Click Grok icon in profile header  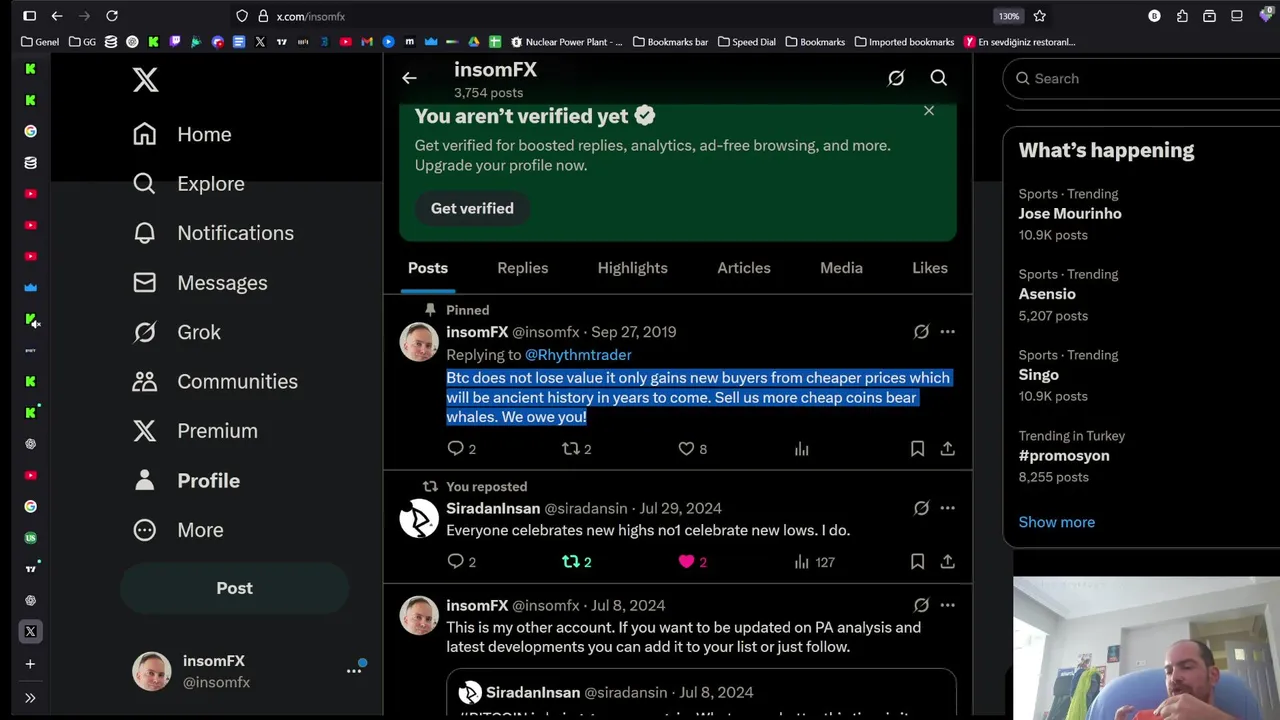pyautogui.click(x=896, y=78)
